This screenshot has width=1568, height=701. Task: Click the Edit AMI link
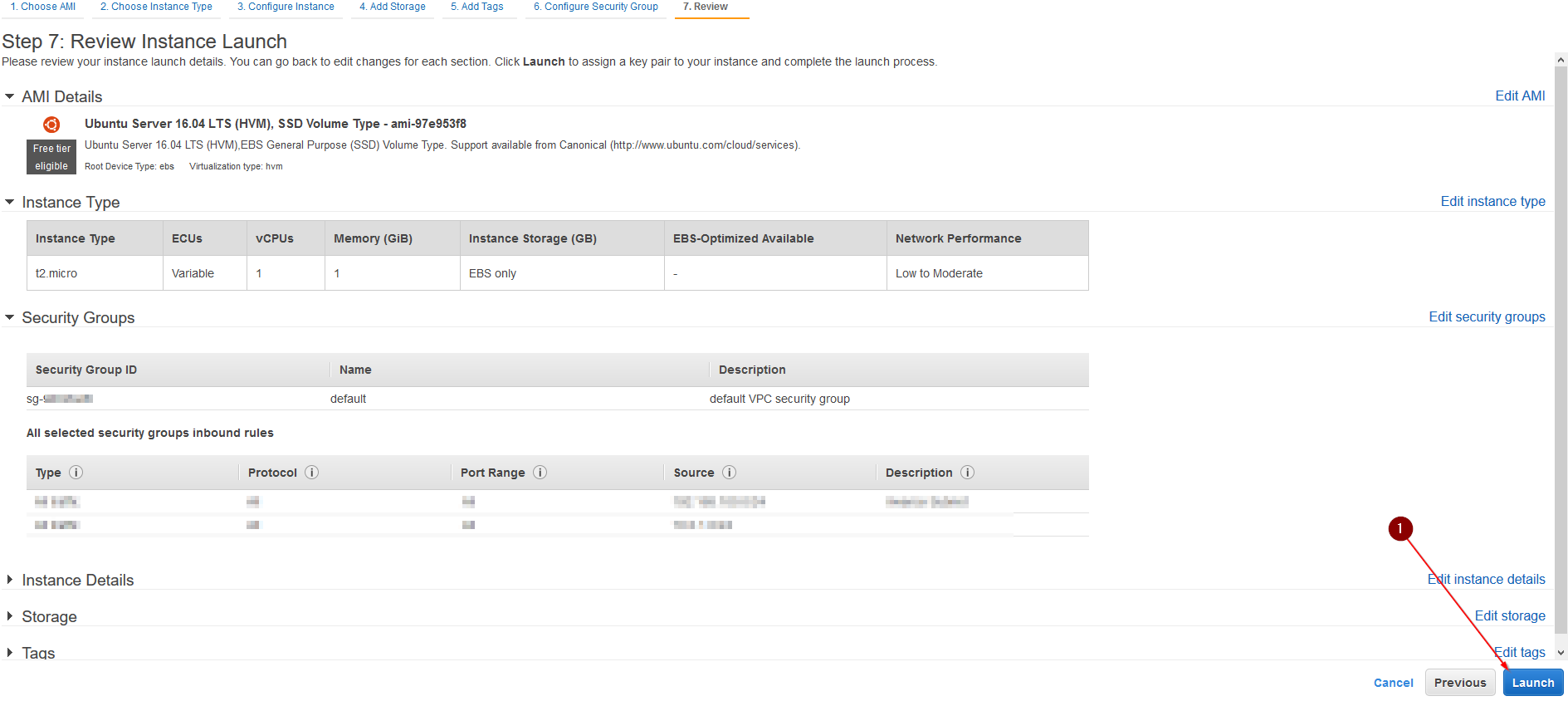(1520, 96)
